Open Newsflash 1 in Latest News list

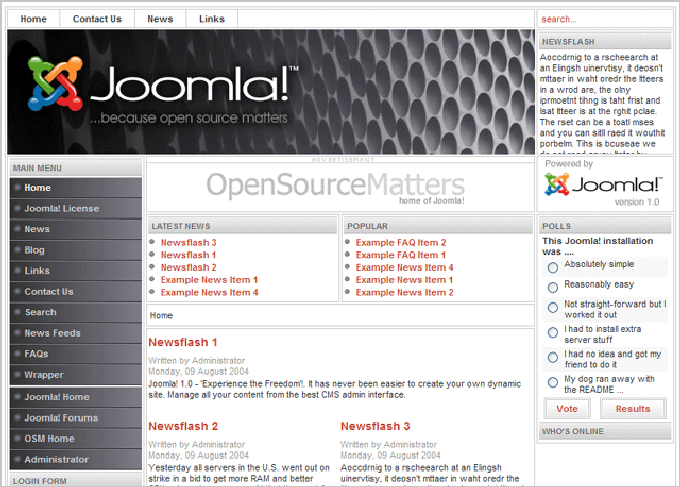[x=188, y=255]
